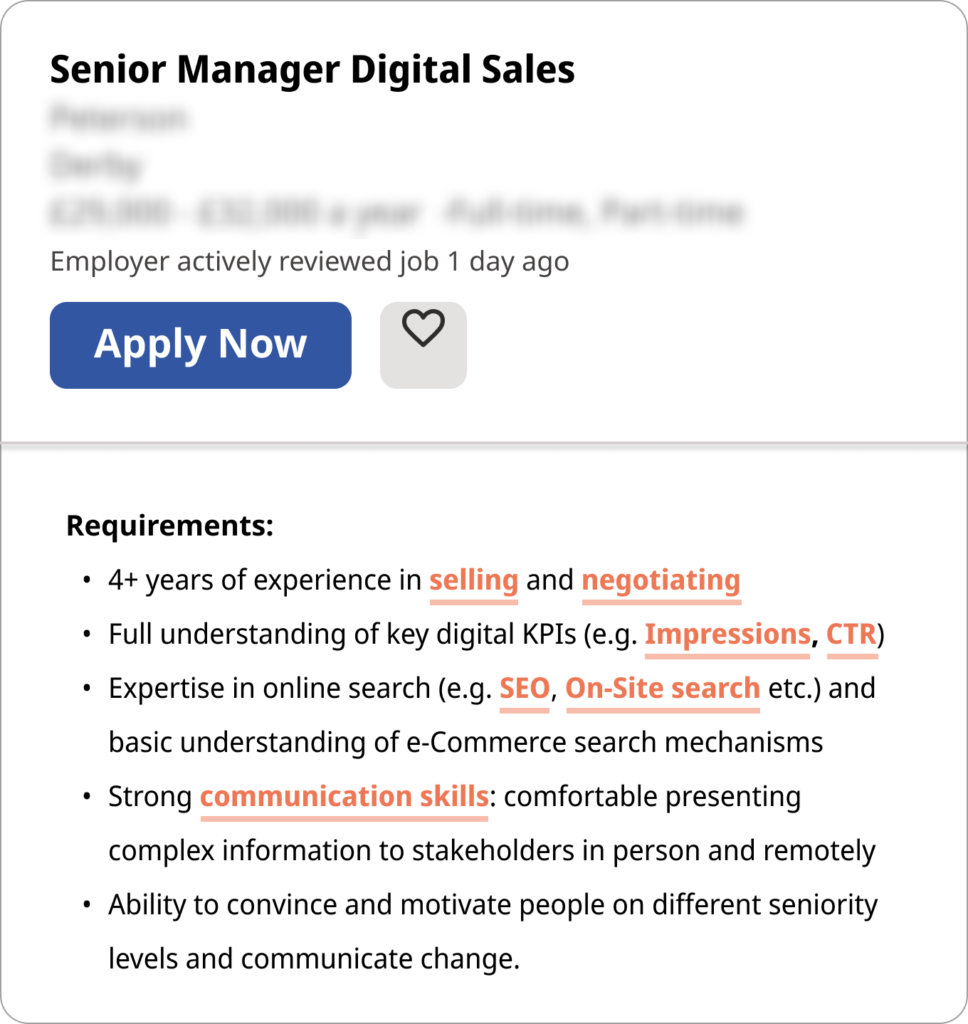Click the blurred company name below the title
Image resolution: width=968 pixels, height=1024 pixels.
(x=118, y=119)
